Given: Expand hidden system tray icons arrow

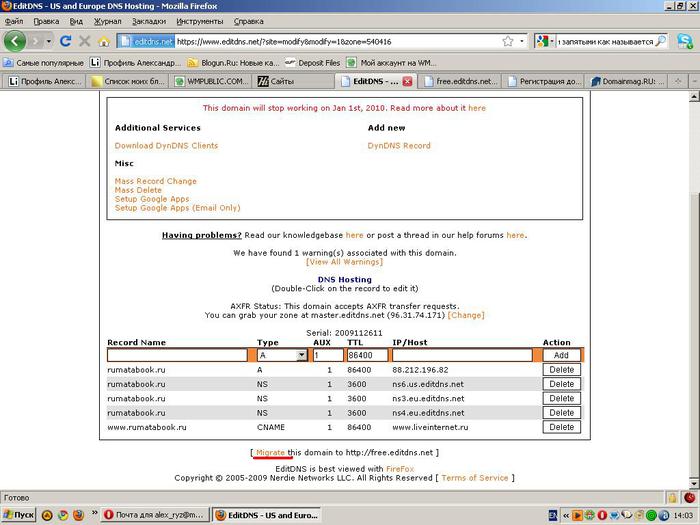Looking at the screenshot, I should coord(566,516).
